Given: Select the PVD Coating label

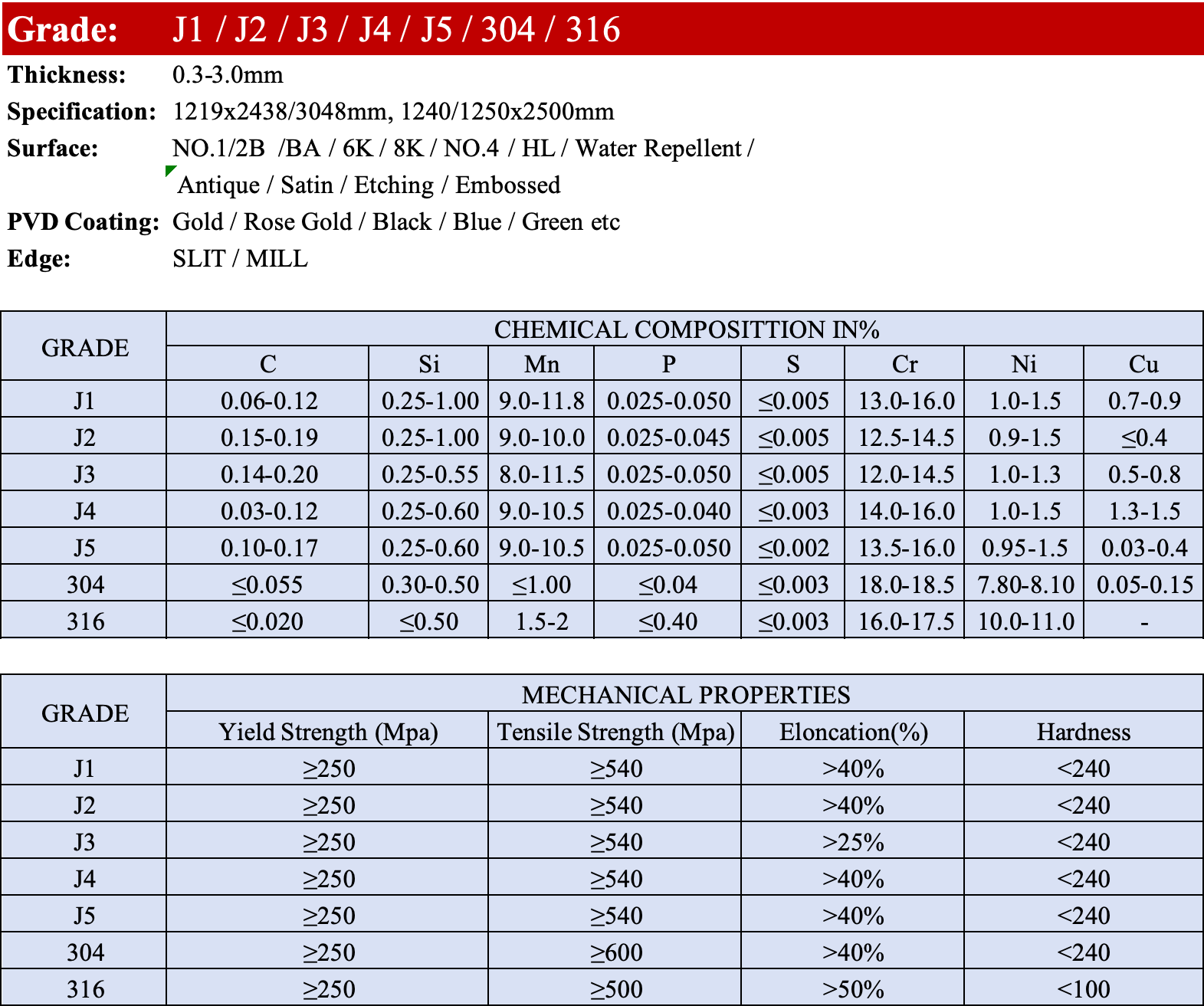Looking at the screenshot, I should pos(83,222).
